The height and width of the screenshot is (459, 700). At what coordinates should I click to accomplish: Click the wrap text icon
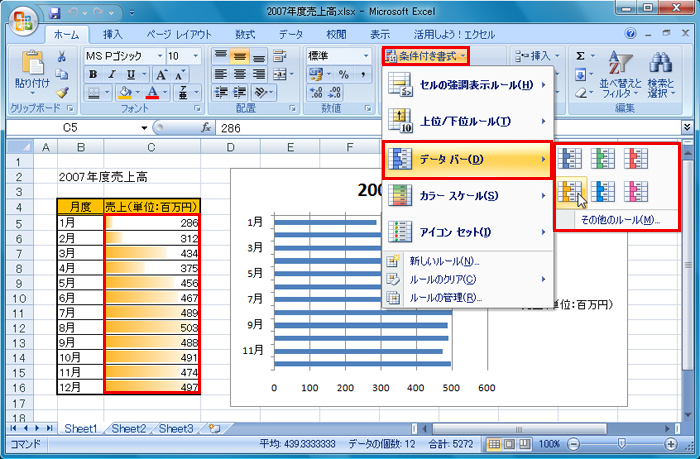(280, 56)
